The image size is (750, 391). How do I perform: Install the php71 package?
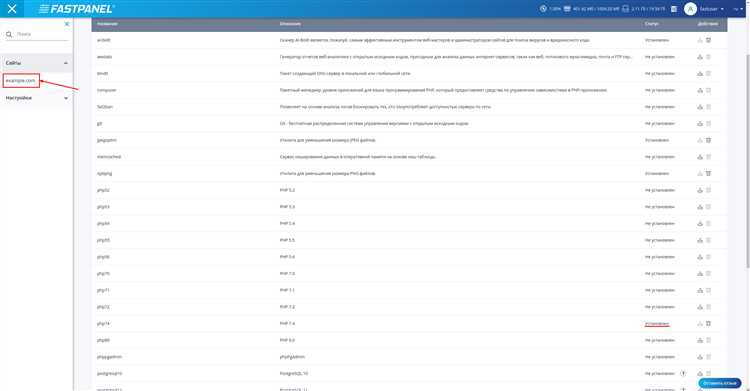point(700,290)
